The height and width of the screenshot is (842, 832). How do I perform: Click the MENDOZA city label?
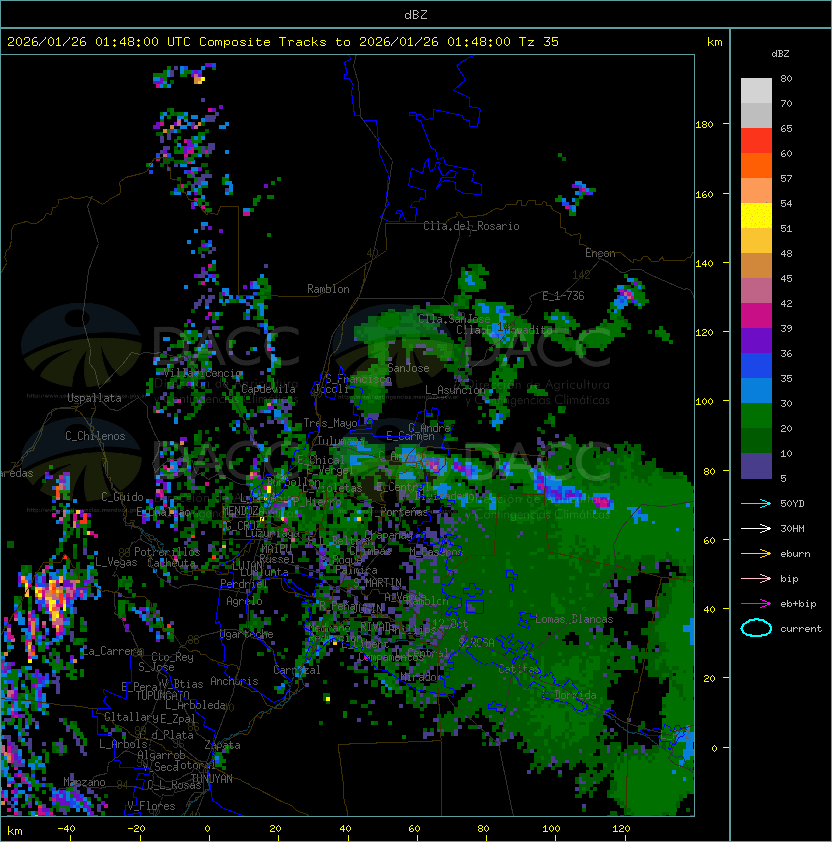pos(243,510)
